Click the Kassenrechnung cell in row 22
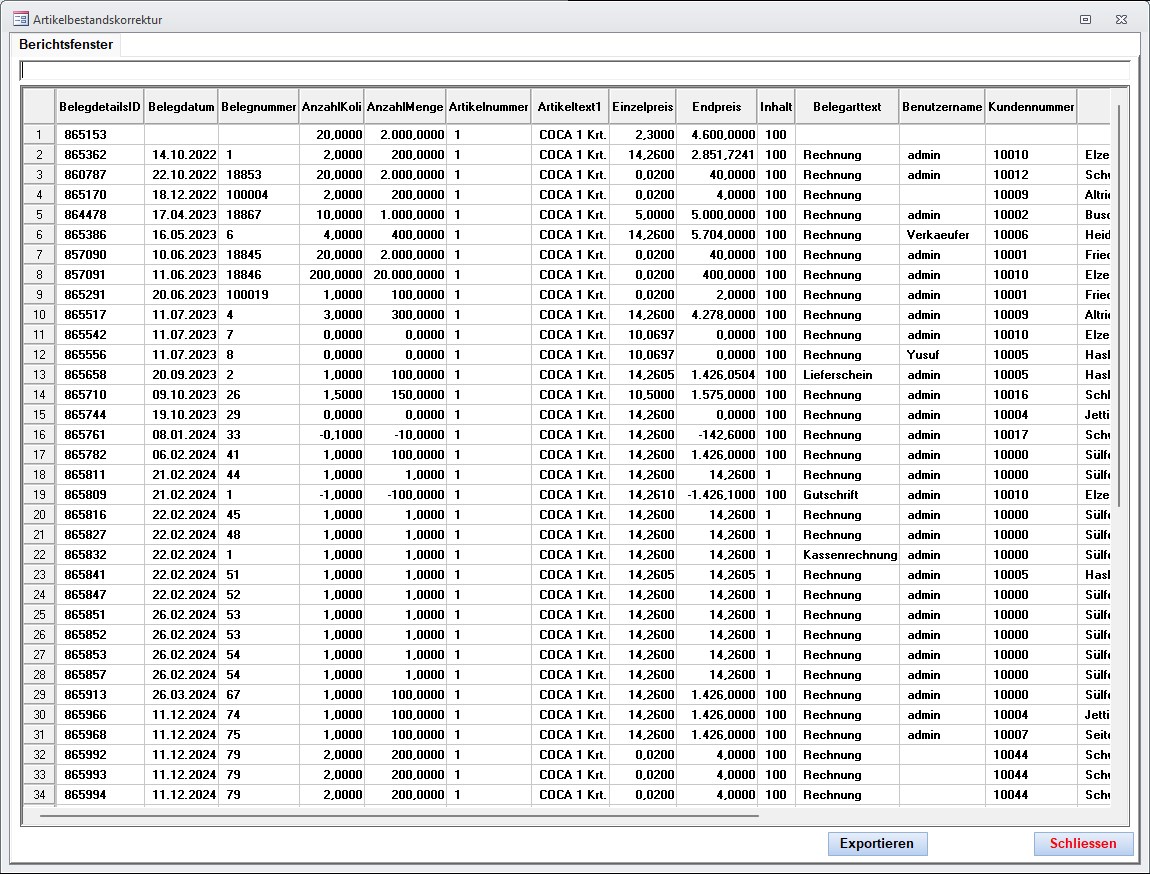The height and width of the screenshot is (874, 1150). pyautogui.click(x=849, y=555)
